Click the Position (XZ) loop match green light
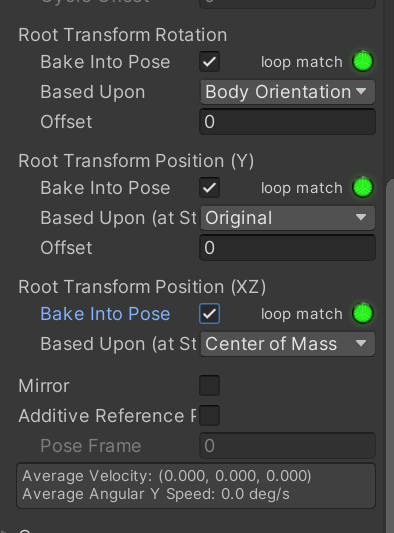Viewport: 394px width, 533px height. (x=363, y=313)
